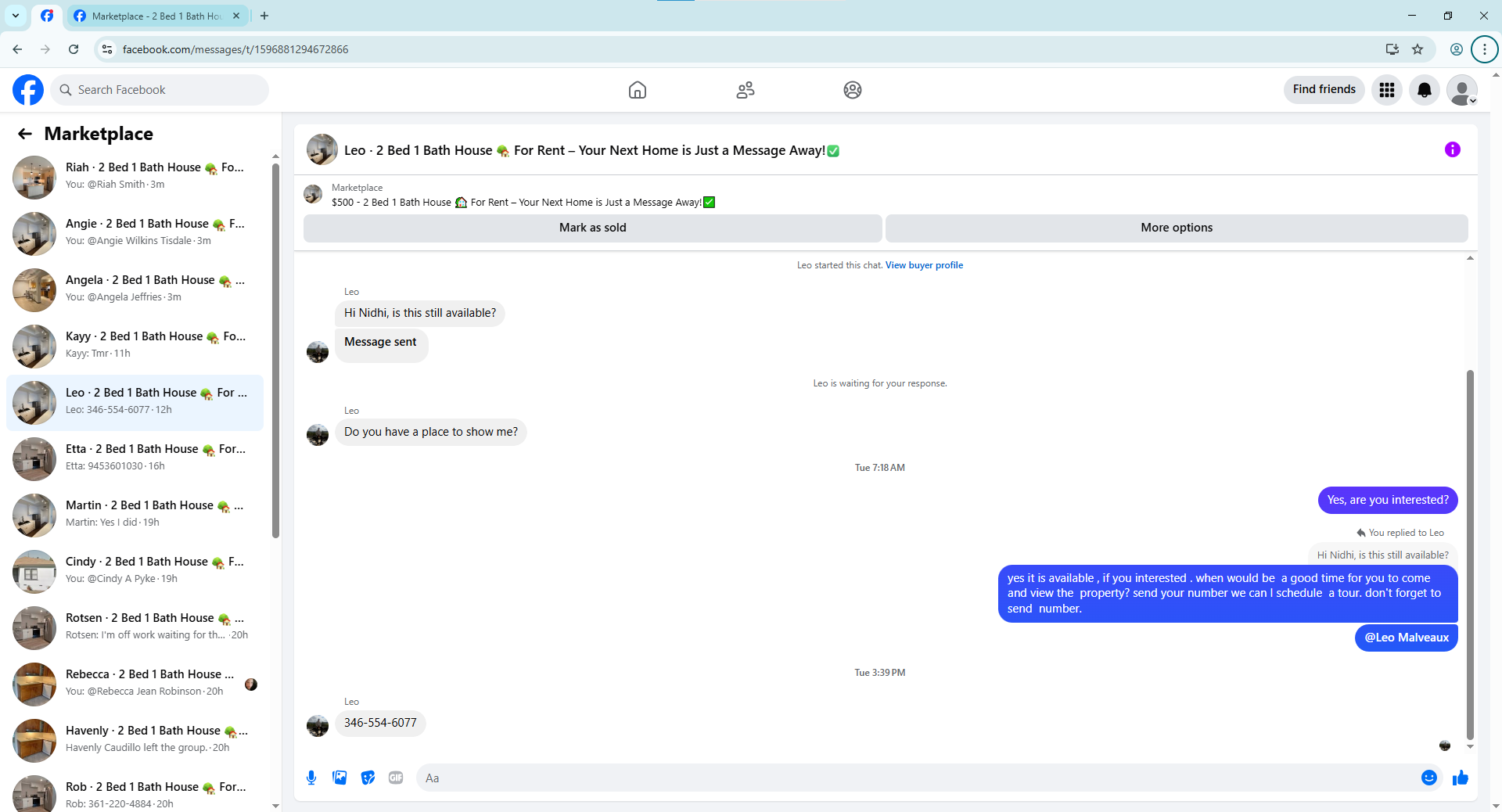
Task: Send a thumbs-up like
Action: click(1461, 778)
